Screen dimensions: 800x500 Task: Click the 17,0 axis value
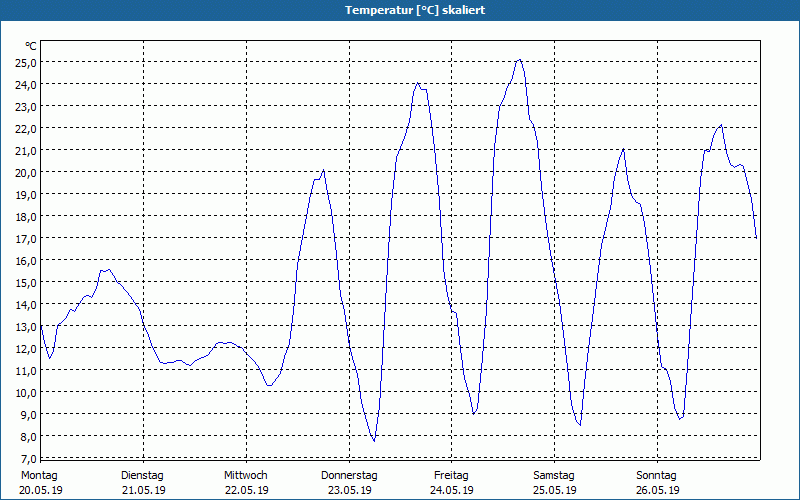tap(26, 239)
